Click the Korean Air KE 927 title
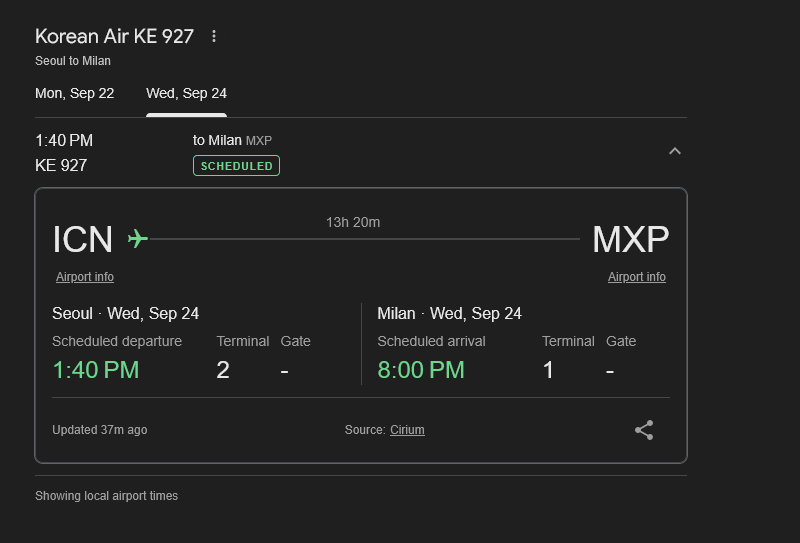Viewport: 800px width, 543px height. [x=114, y=36]
